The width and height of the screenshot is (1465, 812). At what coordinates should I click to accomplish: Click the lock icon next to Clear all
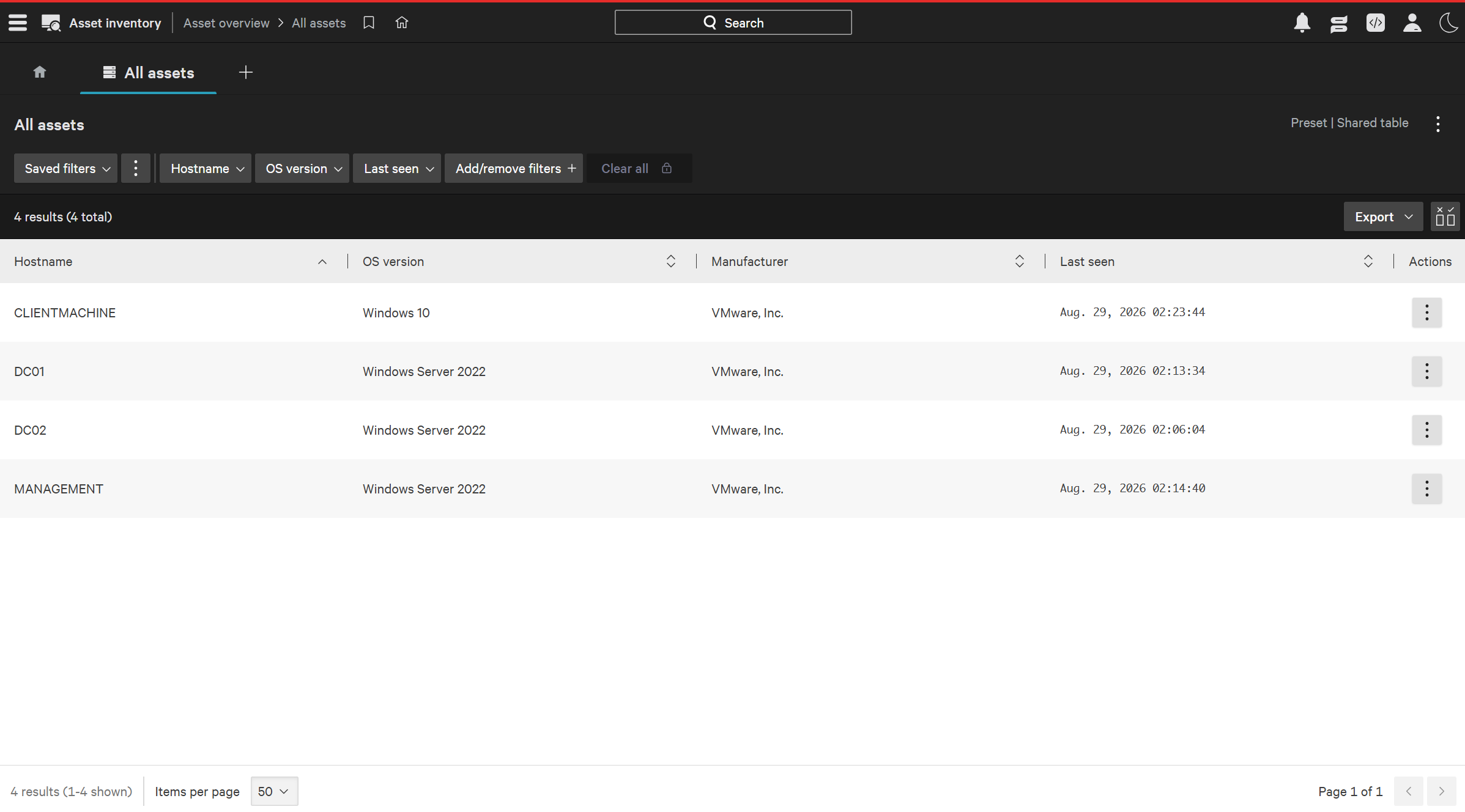667,168
